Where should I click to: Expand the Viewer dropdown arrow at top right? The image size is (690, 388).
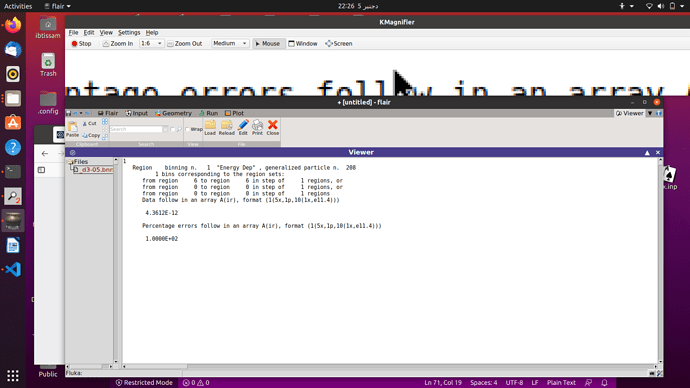pyautogui.click(x=650, y=113)
